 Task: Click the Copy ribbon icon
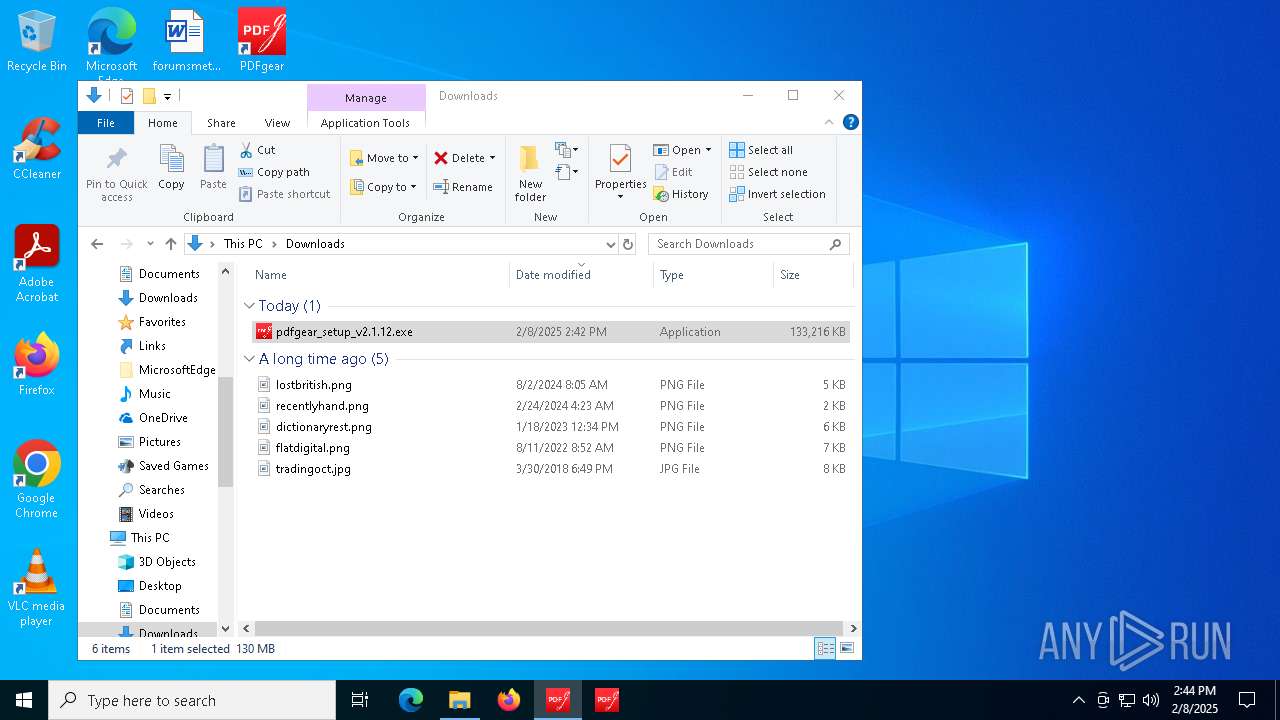(x=171, y=167)
